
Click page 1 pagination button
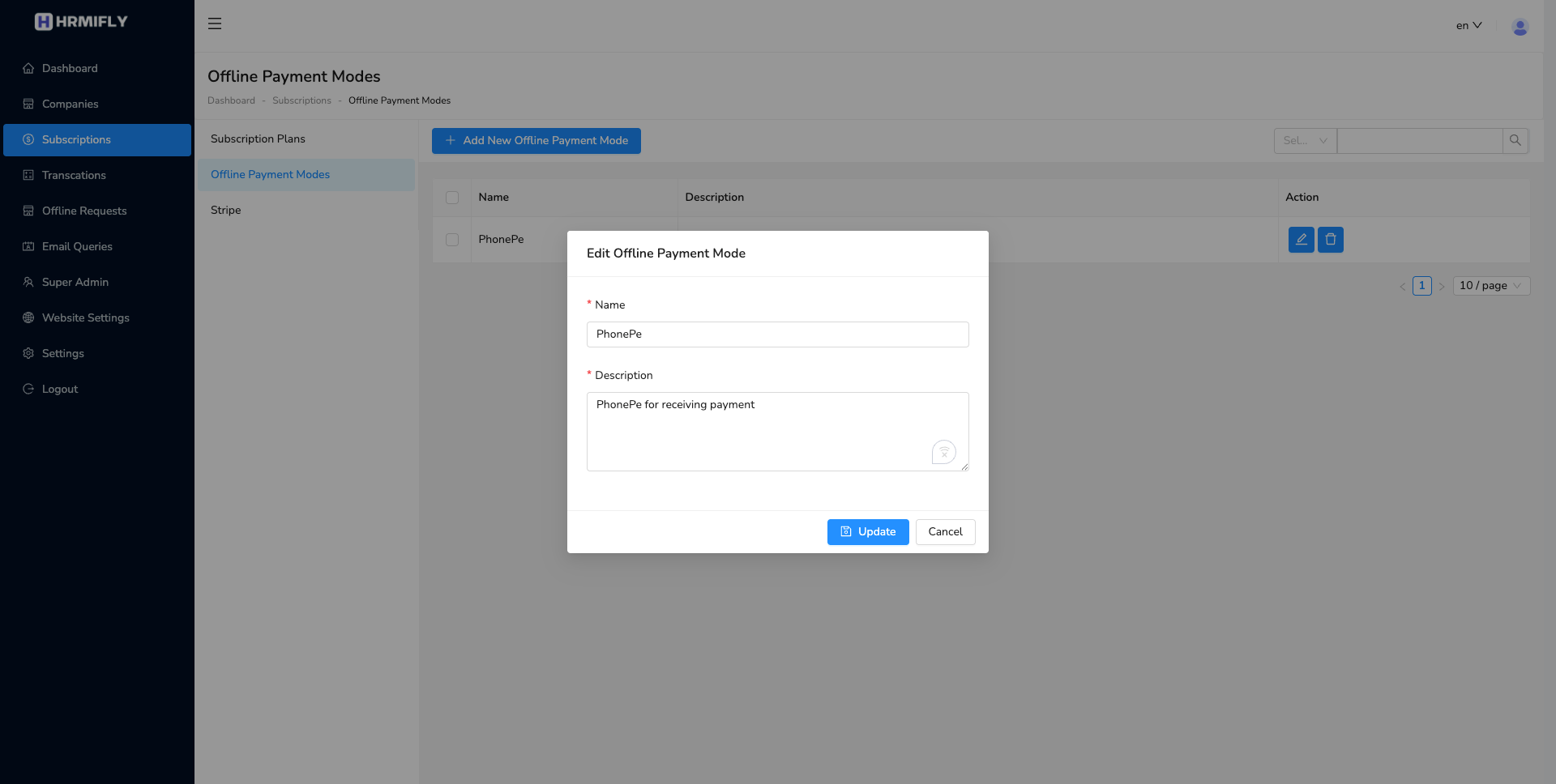click(1422, 286)
